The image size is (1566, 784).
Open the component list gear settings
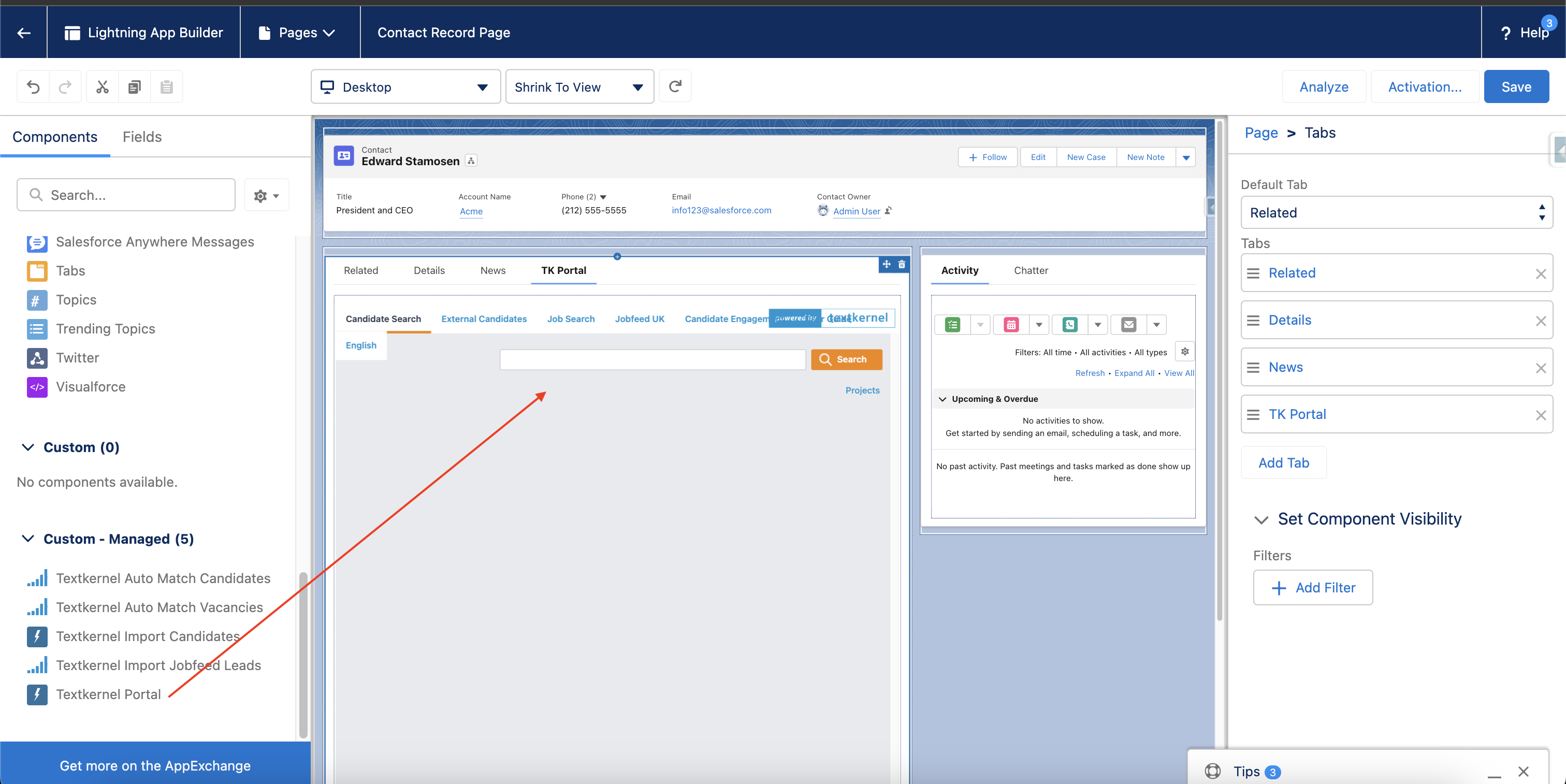click(x=266, y=195)
